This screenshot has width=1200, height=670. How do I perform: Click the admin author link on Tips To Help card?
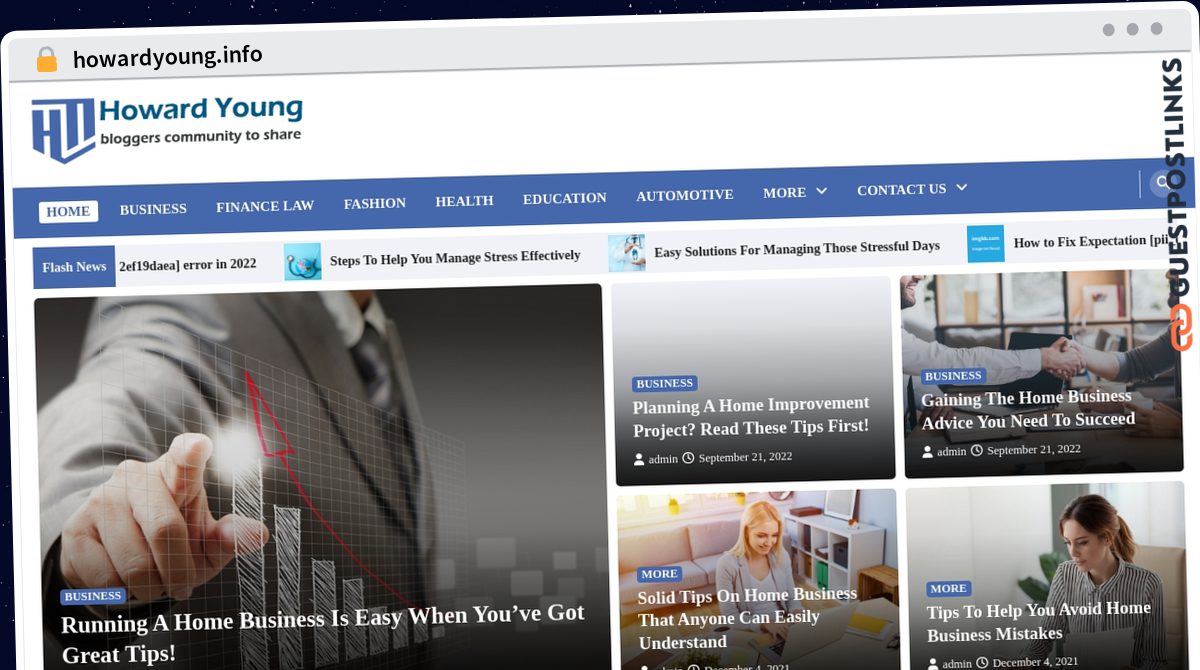coord(957,664)
